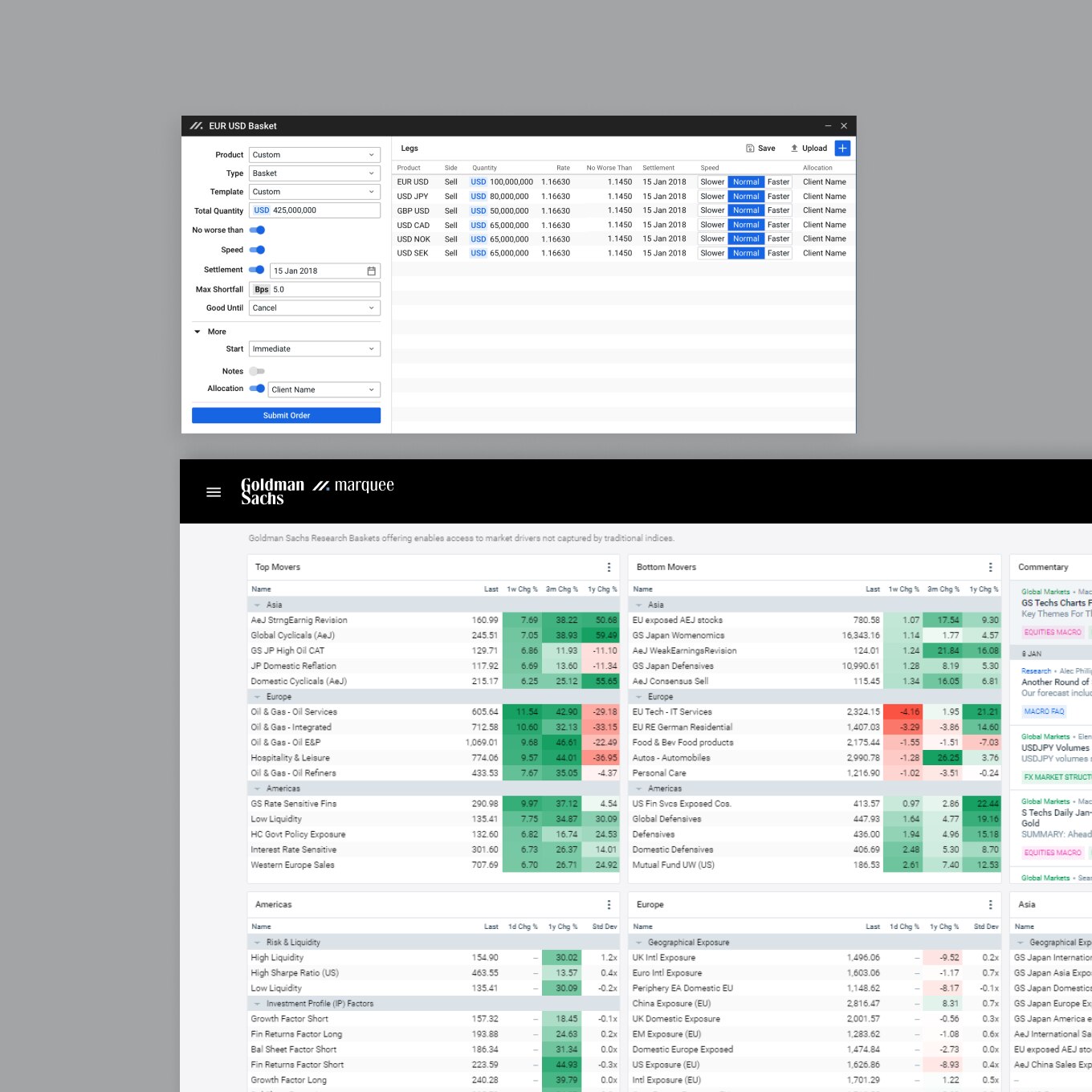The image size is (1092, 1092).
Task: Open the calendar picker for Settlement date
Action: (x=371, y=271)
